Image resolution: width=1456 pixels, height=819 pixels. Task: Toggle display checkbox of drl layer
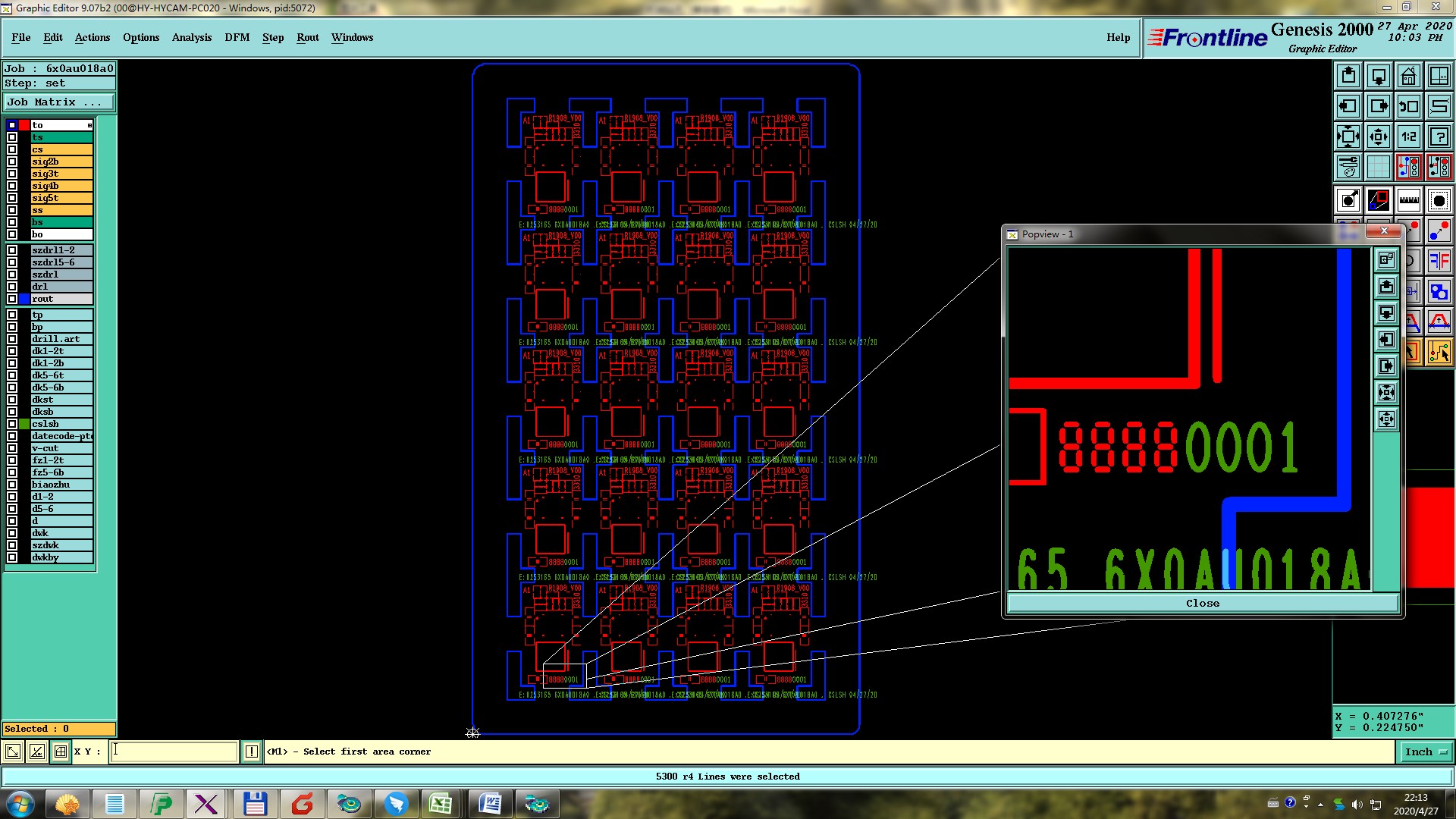12,287
